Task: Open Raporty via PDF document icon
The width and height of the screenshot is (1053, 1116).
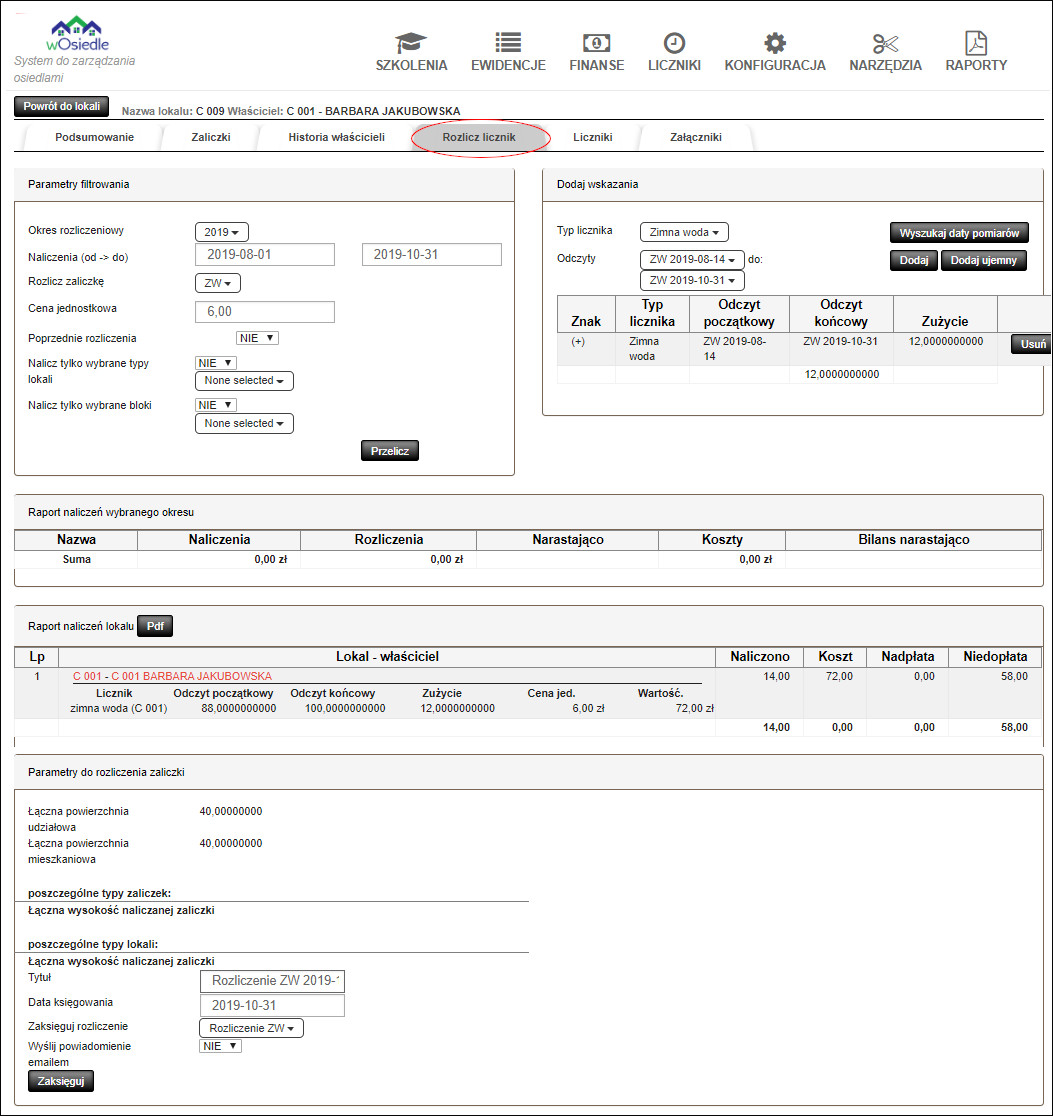Action: tap(976, 43)
